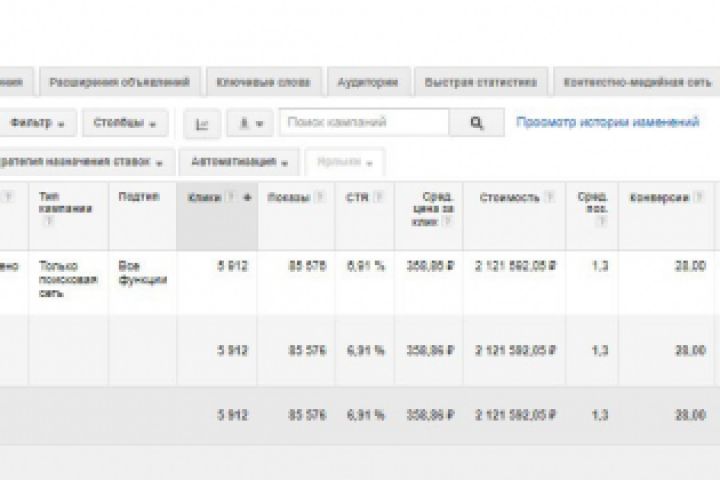
Task: Click help icon beside Показы column
Action: click(x=319, y=198)
